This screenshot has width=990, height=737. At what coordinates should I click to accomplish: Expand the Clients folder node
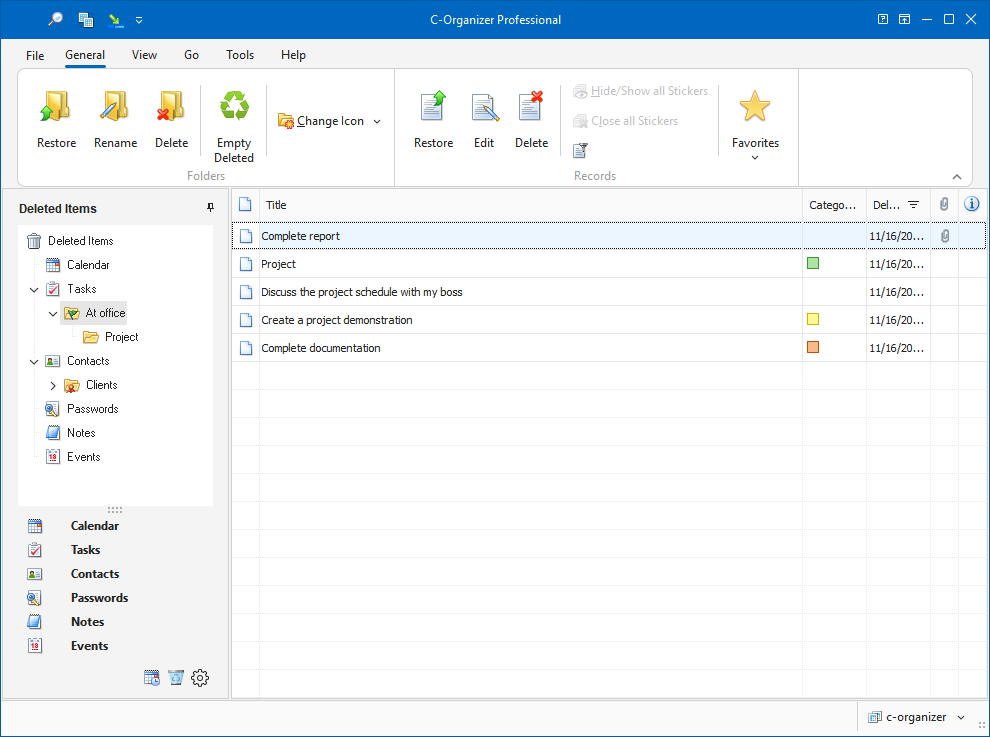click(53, 385)
